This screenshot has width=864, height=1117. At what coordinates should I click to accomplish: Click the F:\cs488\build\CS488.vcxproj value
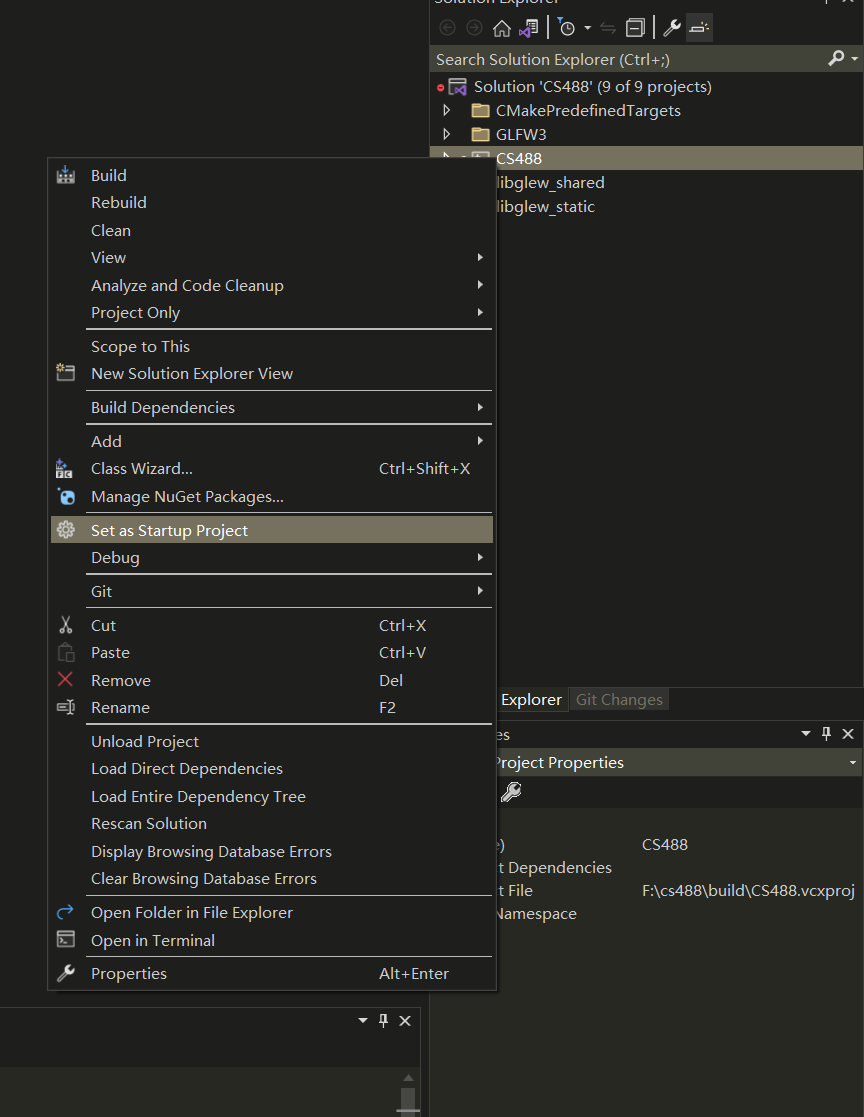(748, 890)
